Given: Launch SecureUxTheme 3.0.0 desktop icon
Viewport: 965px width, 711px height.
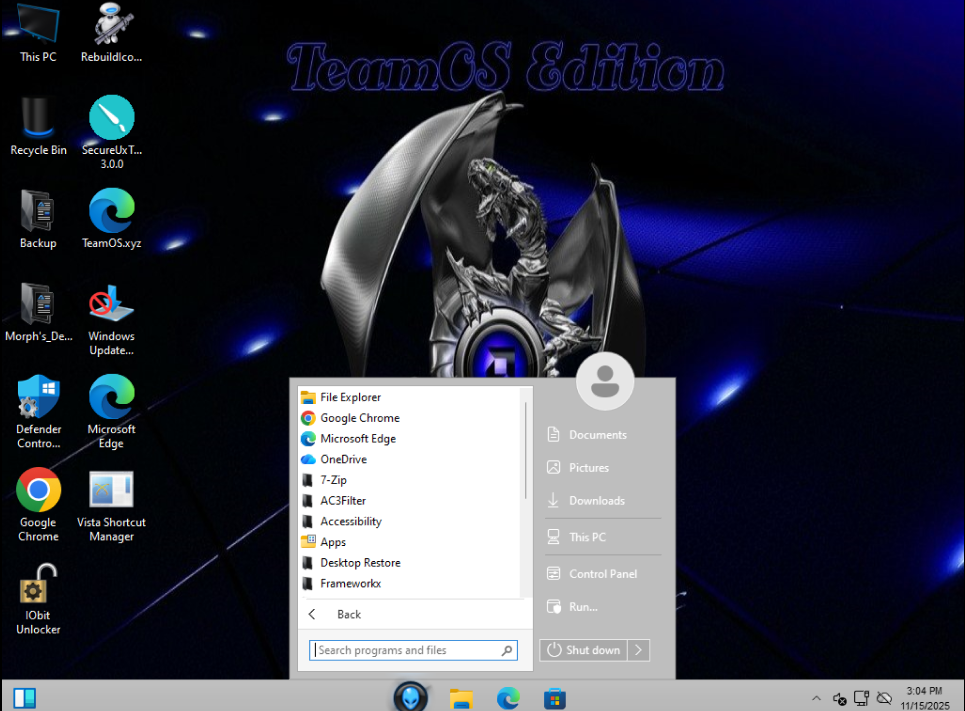Looking at the screenshot, I should [111, 119].
